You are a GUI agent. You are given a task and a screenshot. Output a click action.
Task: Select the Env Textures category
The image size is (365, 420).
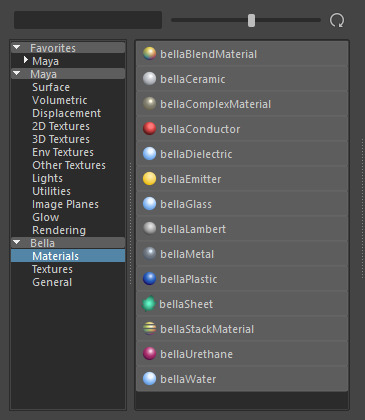pos(63,152)
